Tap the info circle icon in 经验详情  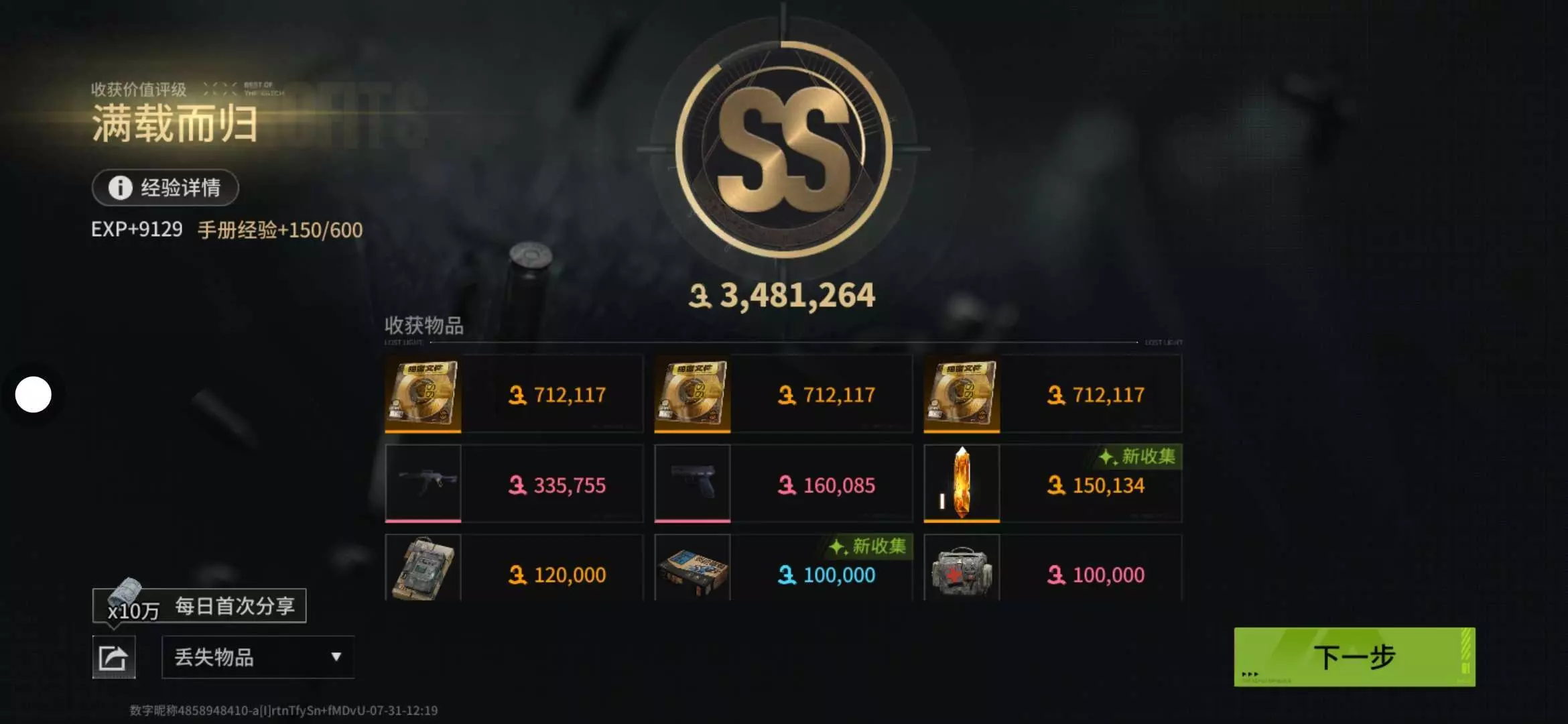[121, 188]
